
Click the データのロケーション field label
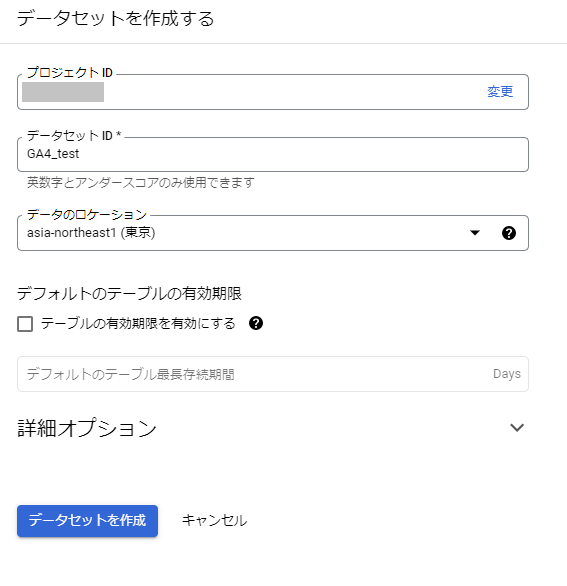[x=87, y=215]
